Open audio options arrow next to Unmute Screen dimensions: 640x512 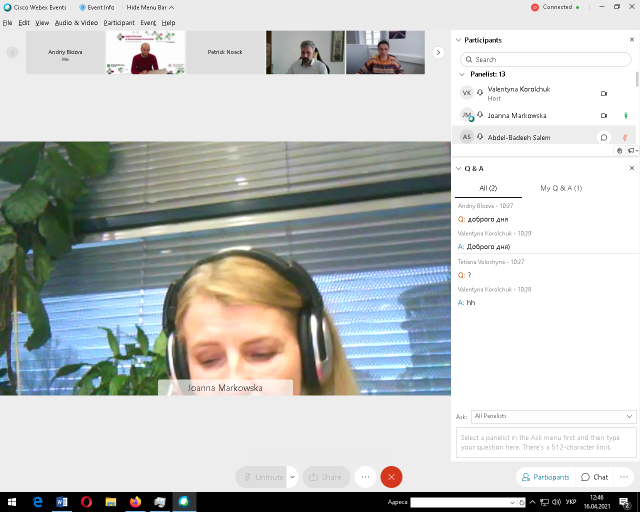[293, 477]
